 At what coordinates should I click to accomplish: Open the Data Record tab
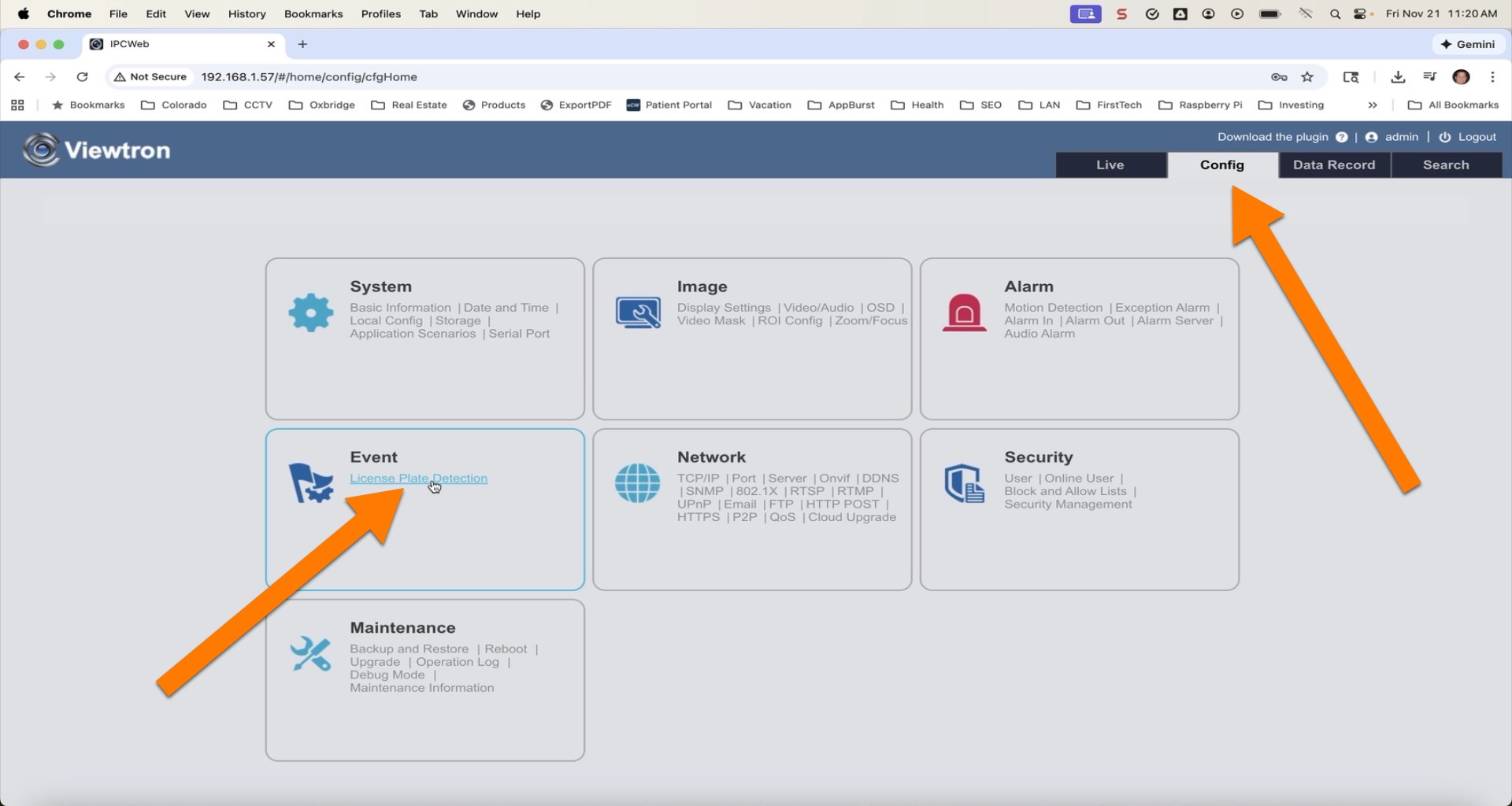point(1333,165)
